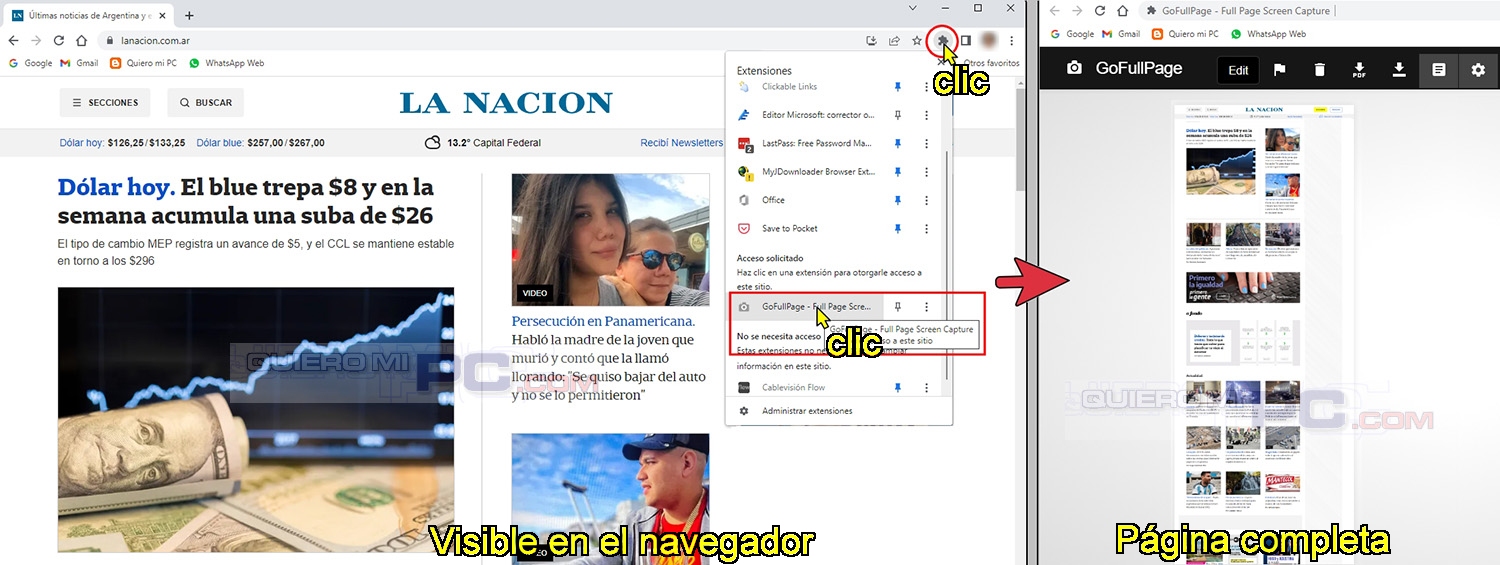Viewport: 1500px width, 565px height.
Task: Open the Gmail bookmark in La Nacion window
Action: tap(79, 63)
